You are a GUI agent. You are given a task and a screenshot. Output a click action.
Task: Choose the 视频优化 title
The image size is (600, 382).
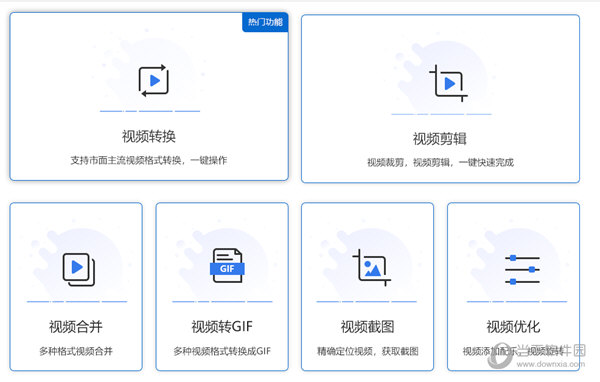[513, 326]
